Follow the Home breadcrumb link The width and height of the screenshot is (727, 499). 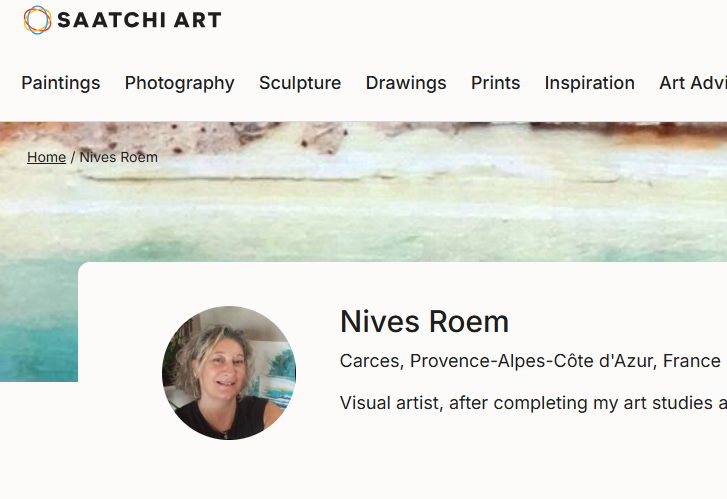[46, 157]
